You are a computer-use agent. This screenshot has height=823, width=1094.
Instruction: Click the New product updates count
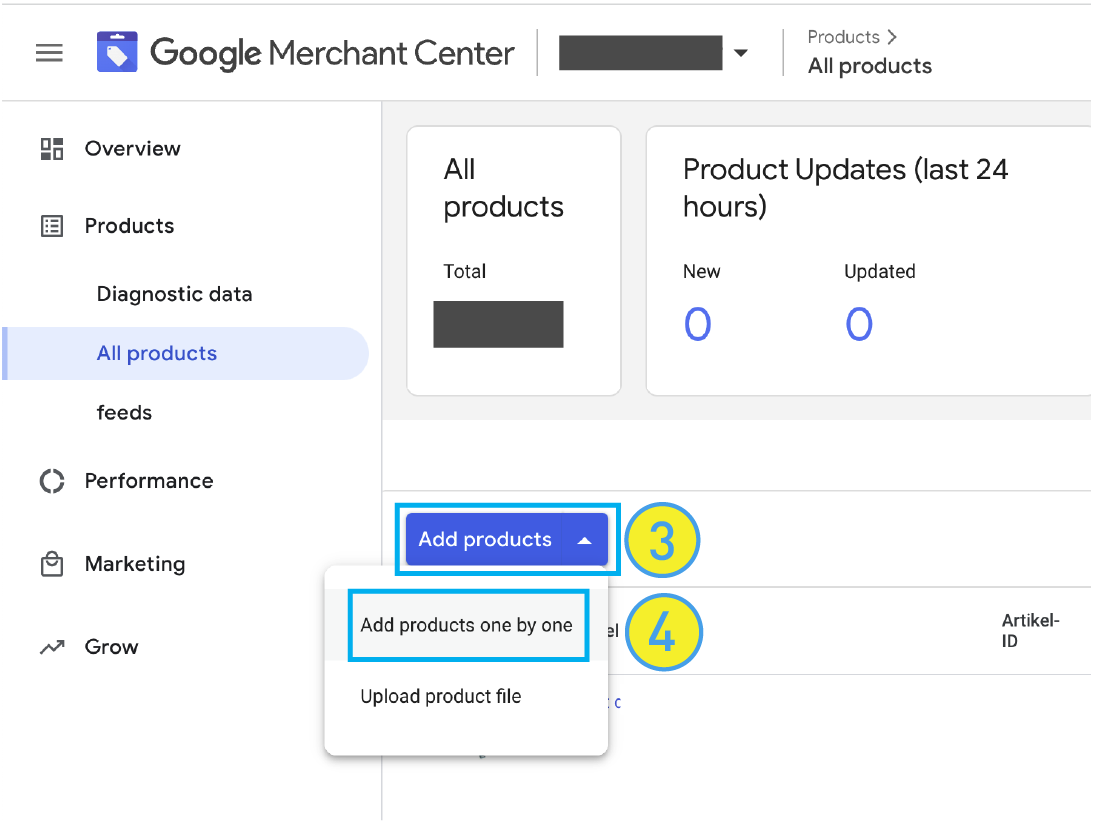697,324
